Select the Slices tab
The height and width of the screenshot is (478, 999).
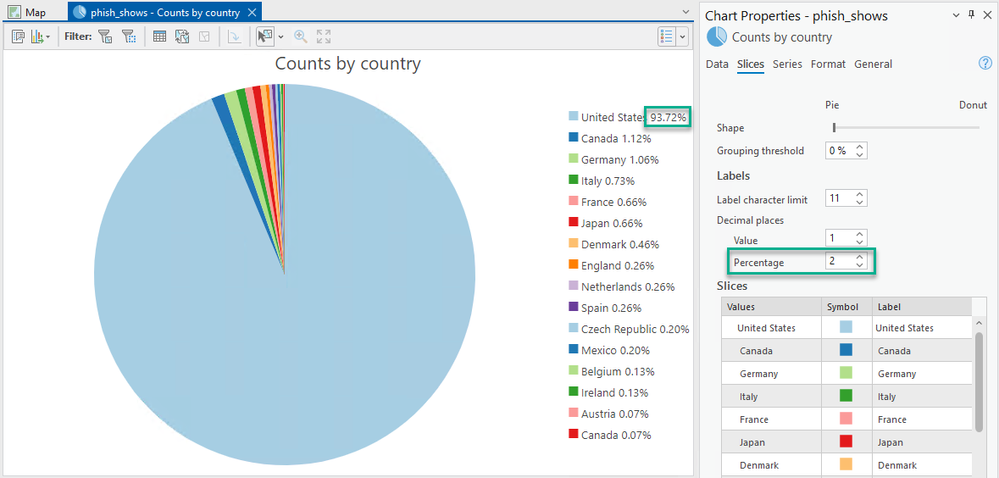point(751,64)
